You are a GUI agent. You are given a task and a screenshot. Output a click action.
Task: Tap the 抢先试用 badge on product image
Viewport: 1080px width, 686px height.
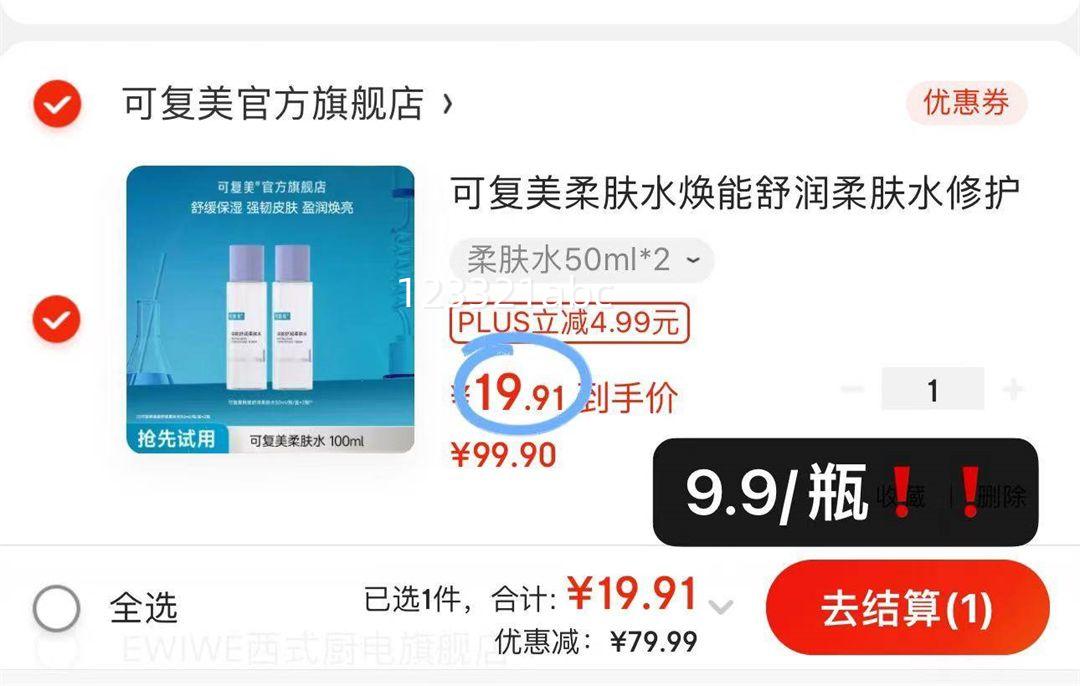[177, 438]
